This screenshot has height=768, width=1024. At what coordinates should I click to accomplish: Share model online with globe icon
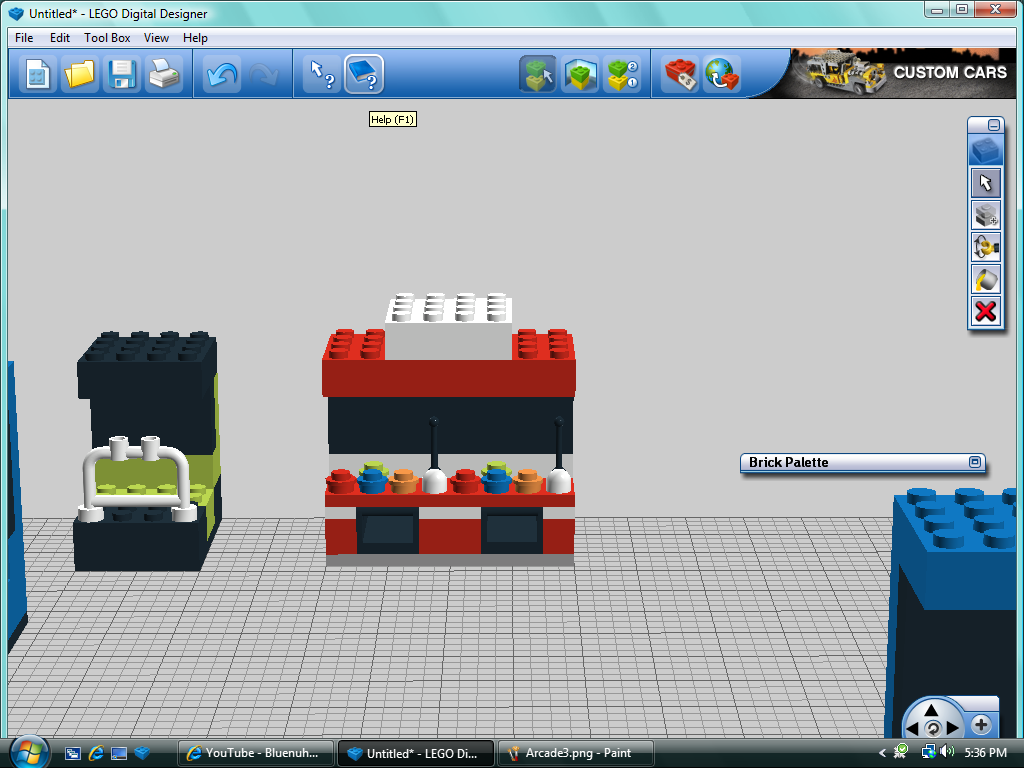722,74
